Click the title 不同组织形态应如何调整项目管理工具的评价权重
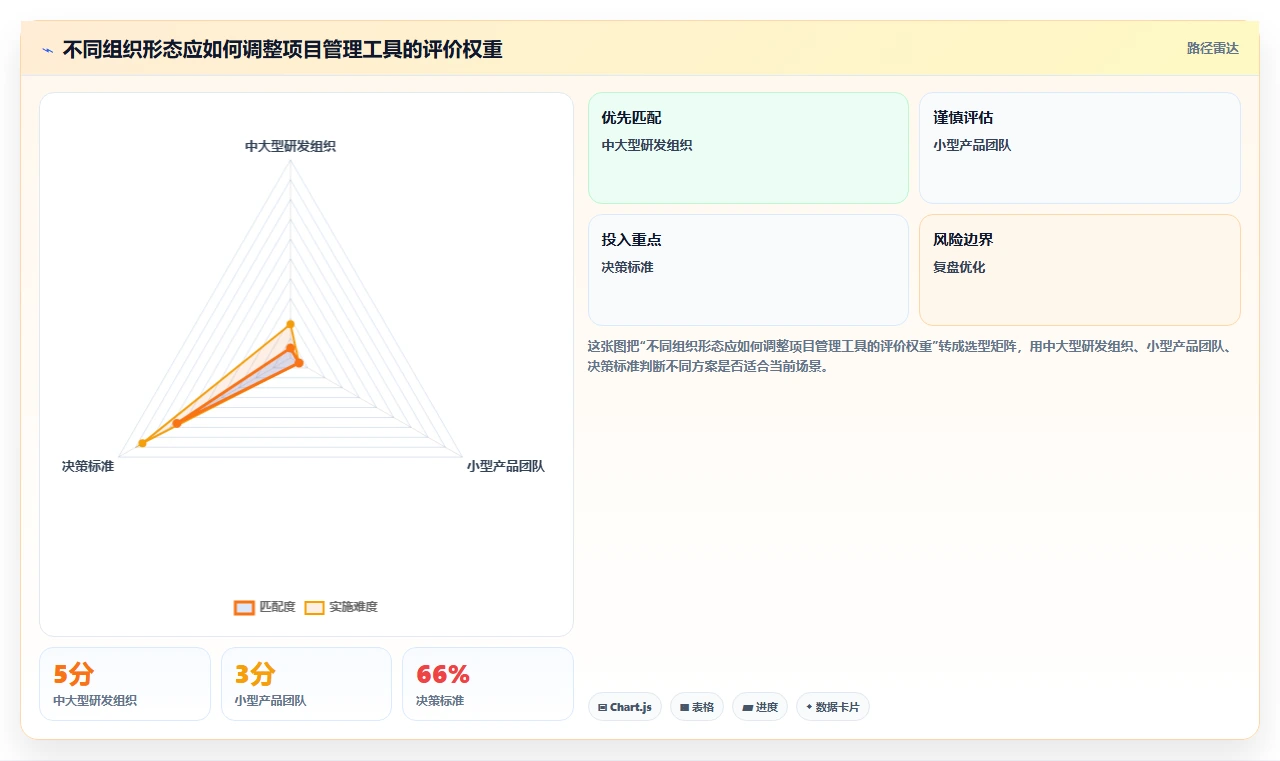Screen dimensions: 1280x761 point(282,49)
